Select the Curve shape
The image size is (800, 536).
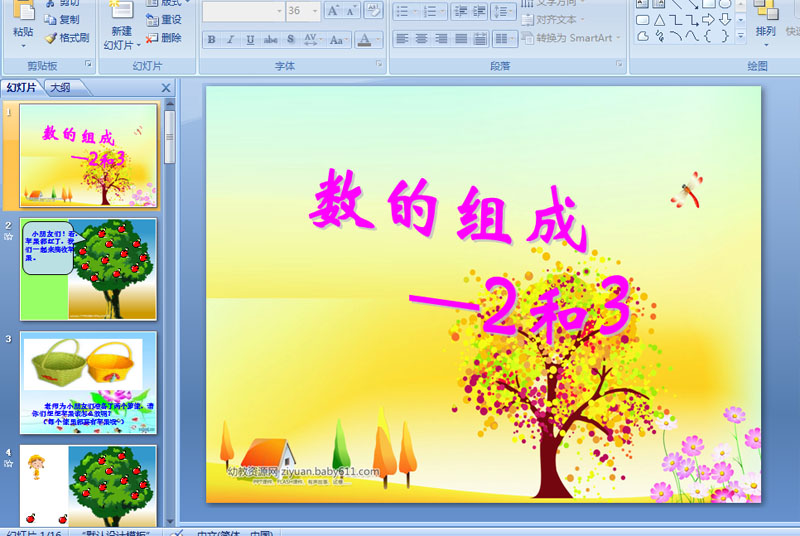691,36
